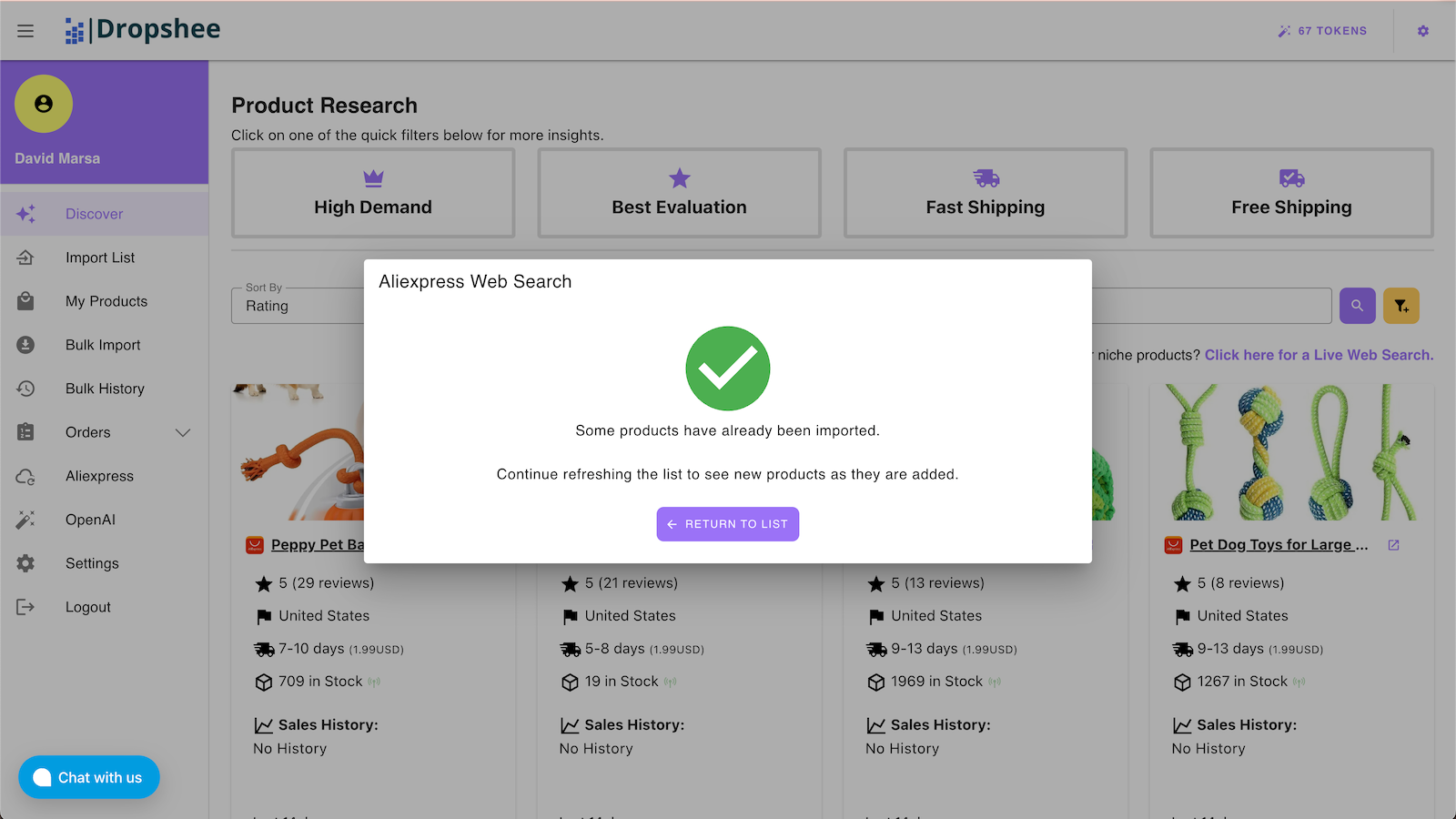
Task: Click Return to List button
Action: click(728, 524)
